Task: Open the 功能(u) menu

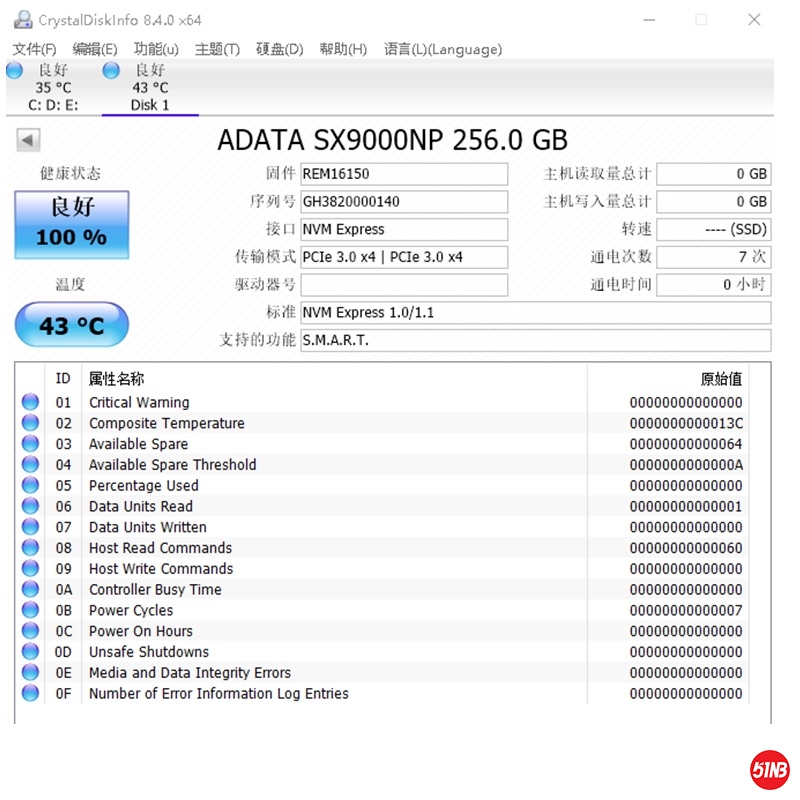Action: pyautogui.click(x=156, y=49)
